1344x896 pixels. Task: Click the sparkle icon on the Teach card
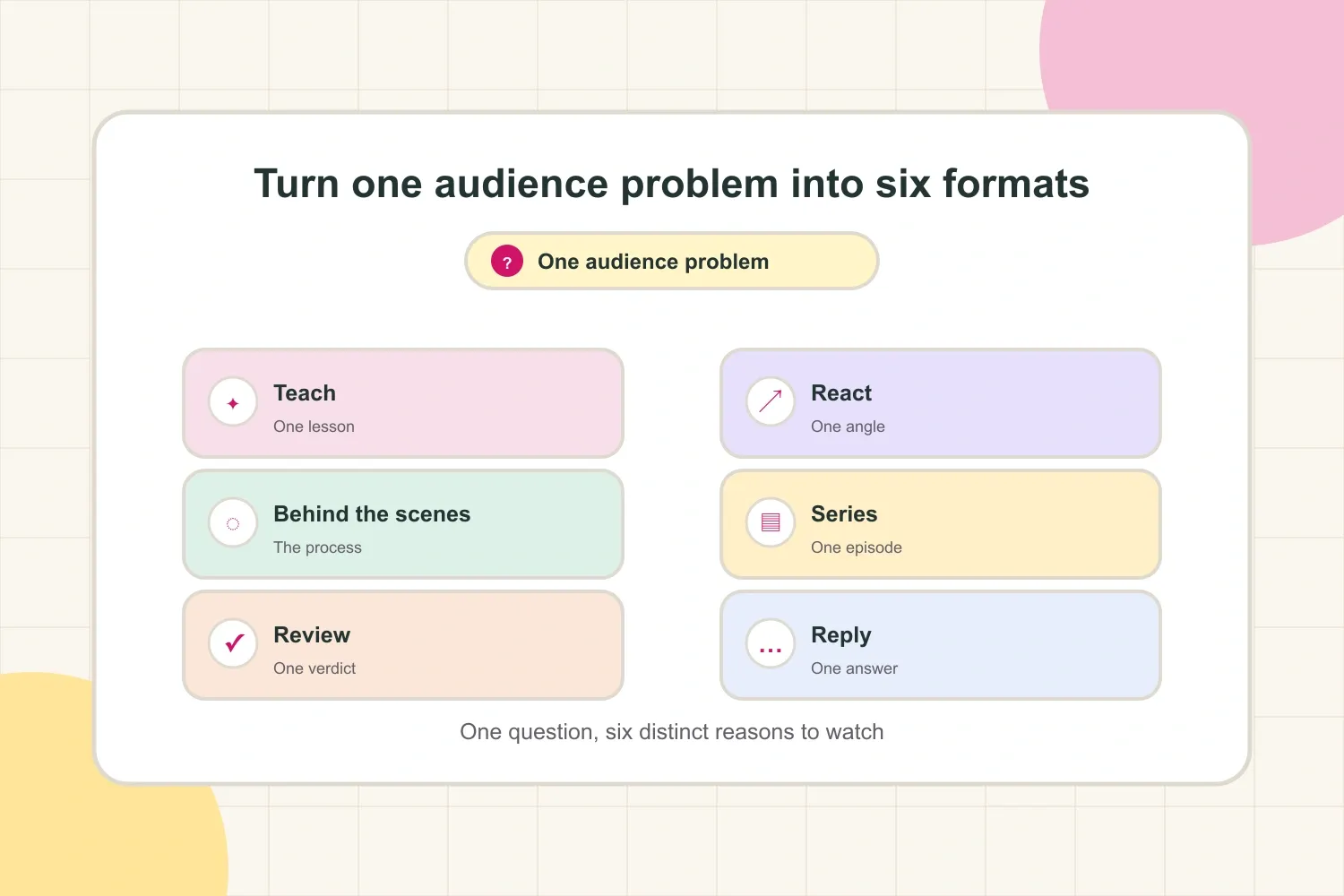(x=233, y=402)
